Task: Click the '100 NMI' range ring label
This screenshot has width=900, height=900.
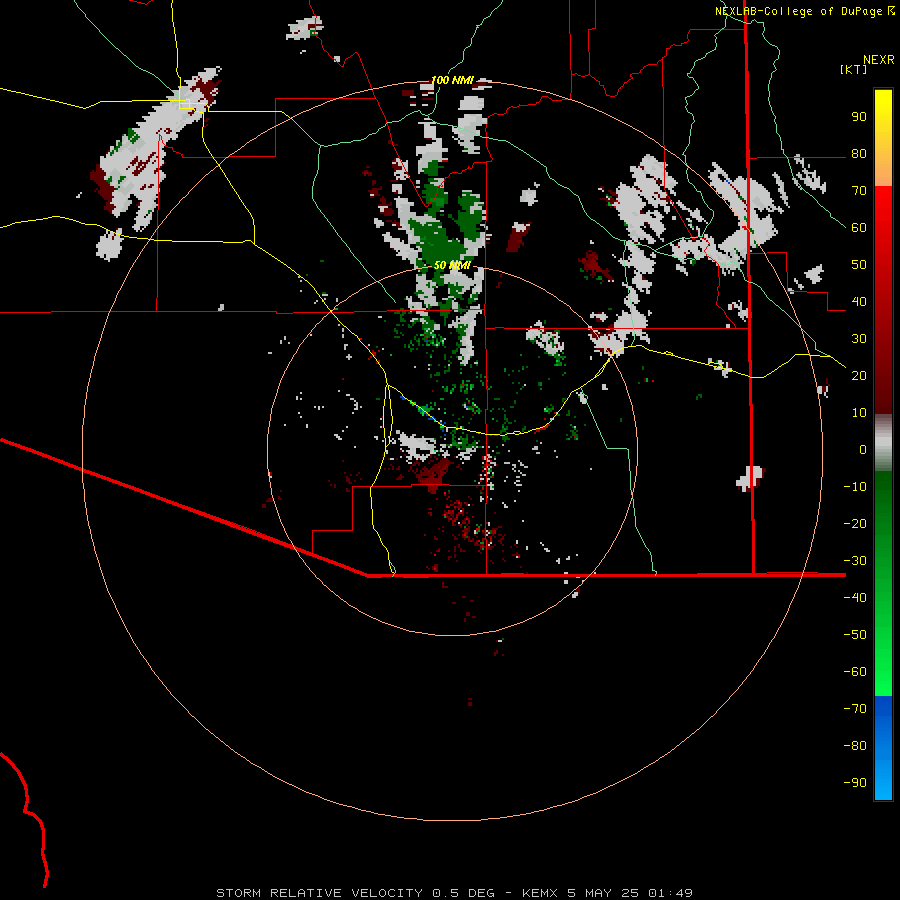Action: [x=452, y=80]
